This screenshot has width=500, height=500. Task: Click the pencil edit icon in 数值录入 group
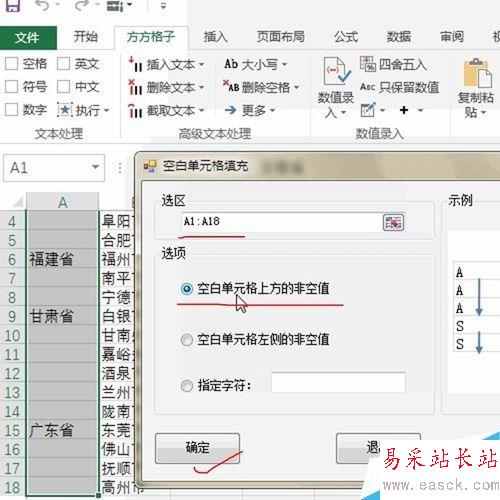click(x=368, y=110)
